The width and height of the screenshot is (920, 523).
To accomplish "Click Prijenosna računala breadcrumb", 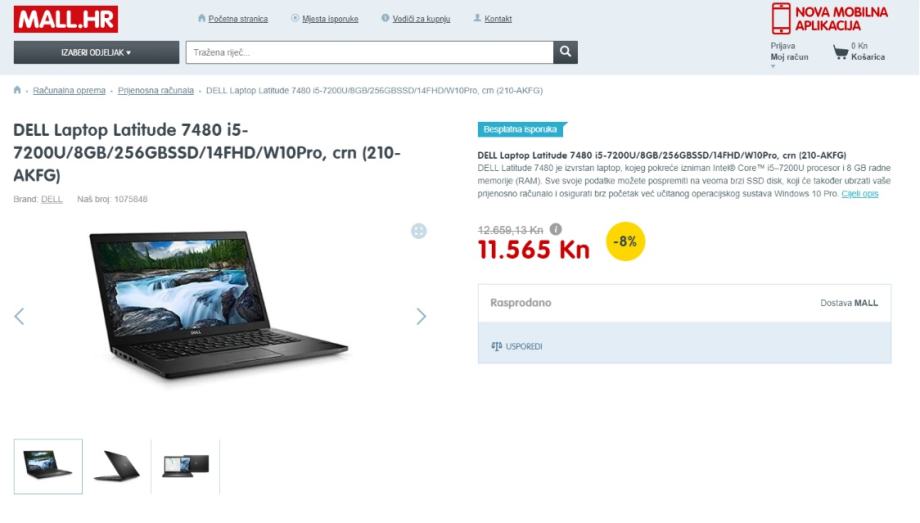I will click(x=155, y=90).
